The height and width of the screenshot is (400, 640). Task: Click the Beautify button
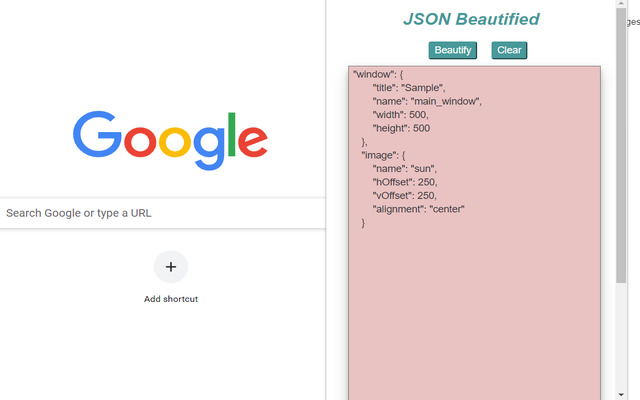(x=452, y=50)
